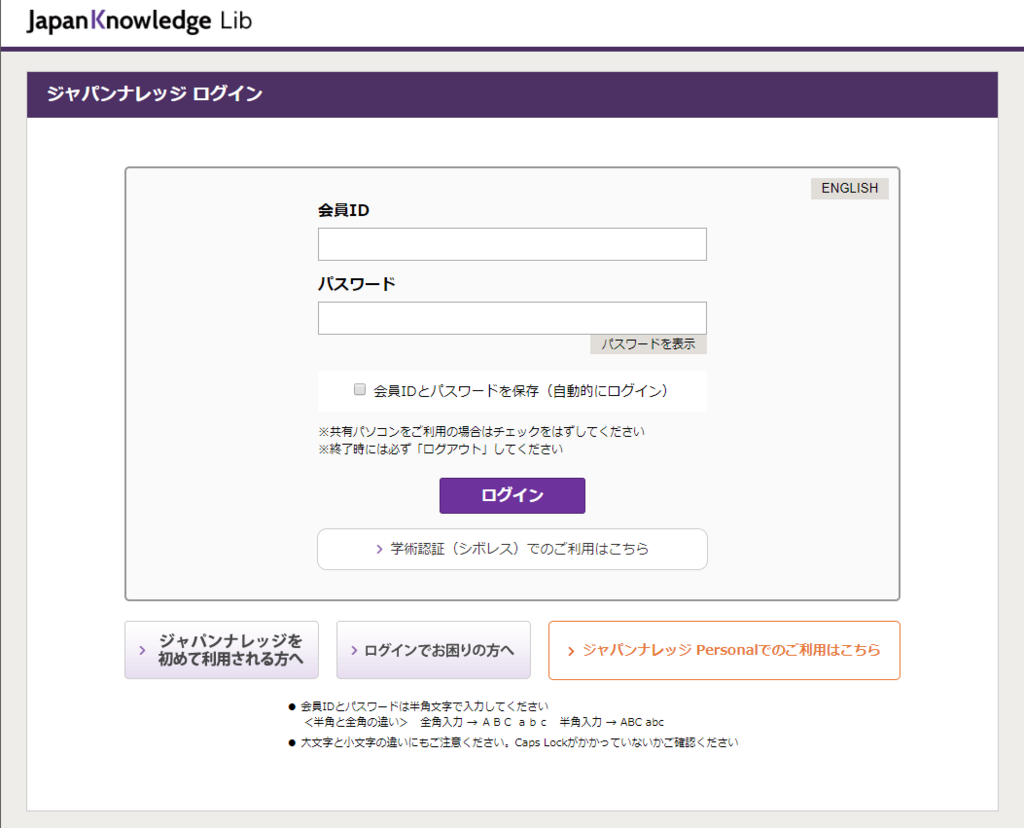This screenshot has width=1024, height=828.
Task: Click the 自動的にログイン checkbox label text
Action: click(x=520, y=390)
